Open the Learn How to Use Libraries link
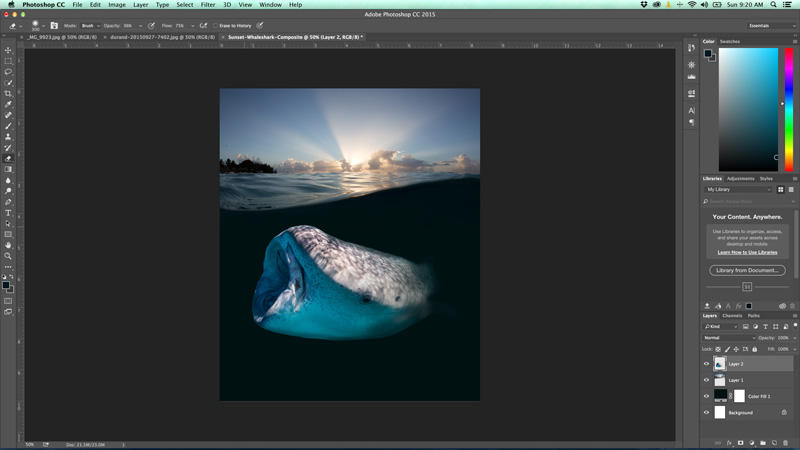The width and height of the screenshot is (800, 450). click(x=747, y=252)
